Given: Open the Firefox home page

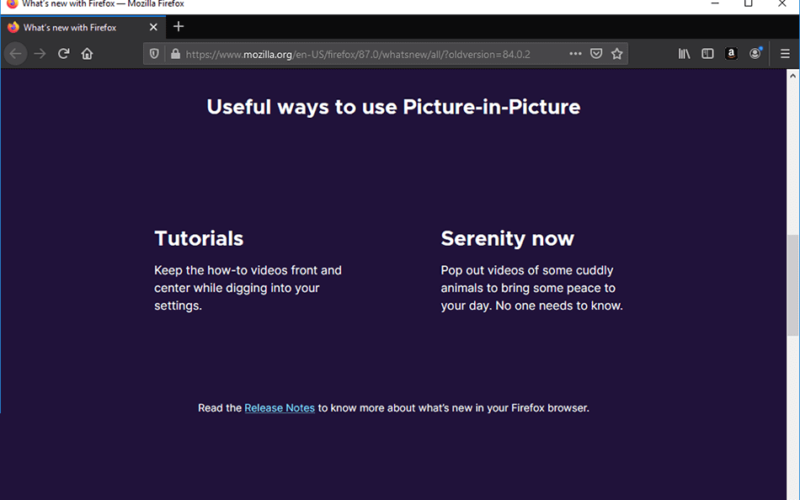Looking at the screenshot, I should (87, 54).
